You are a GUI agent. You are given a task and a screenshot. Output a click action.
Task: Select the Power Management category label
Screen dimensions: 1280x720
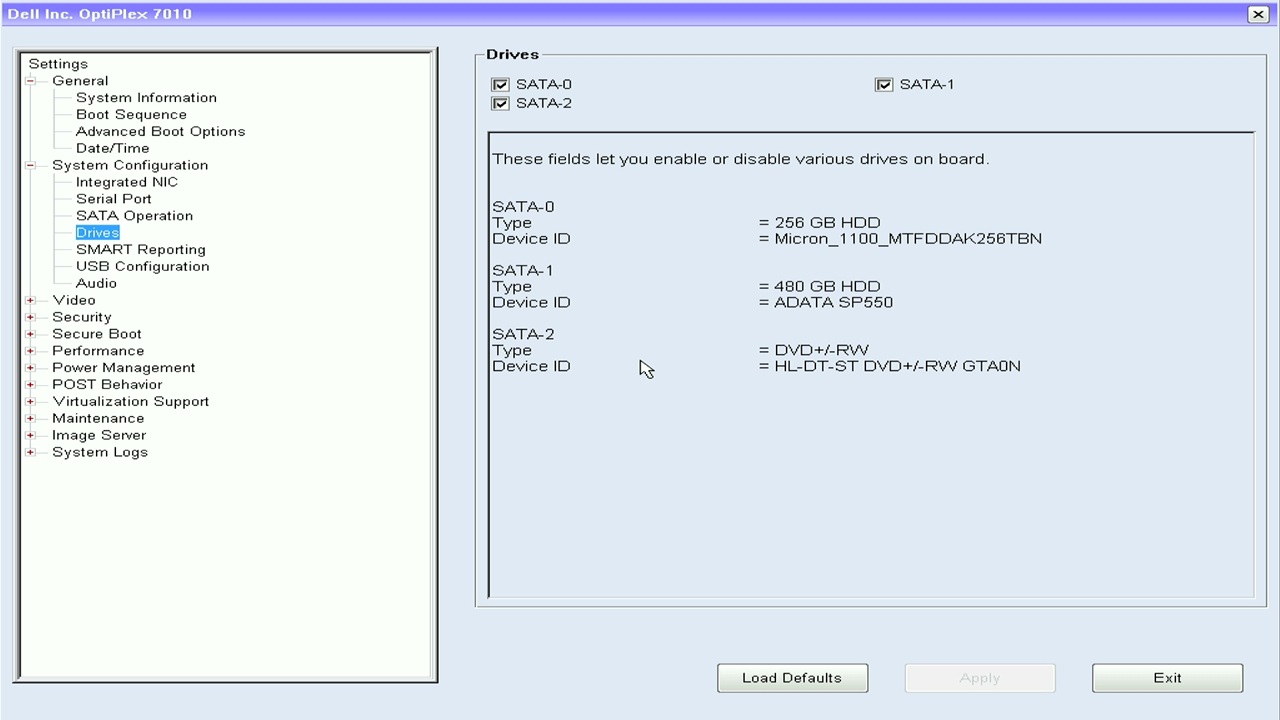pyautogui.click(x=124, y=368)
